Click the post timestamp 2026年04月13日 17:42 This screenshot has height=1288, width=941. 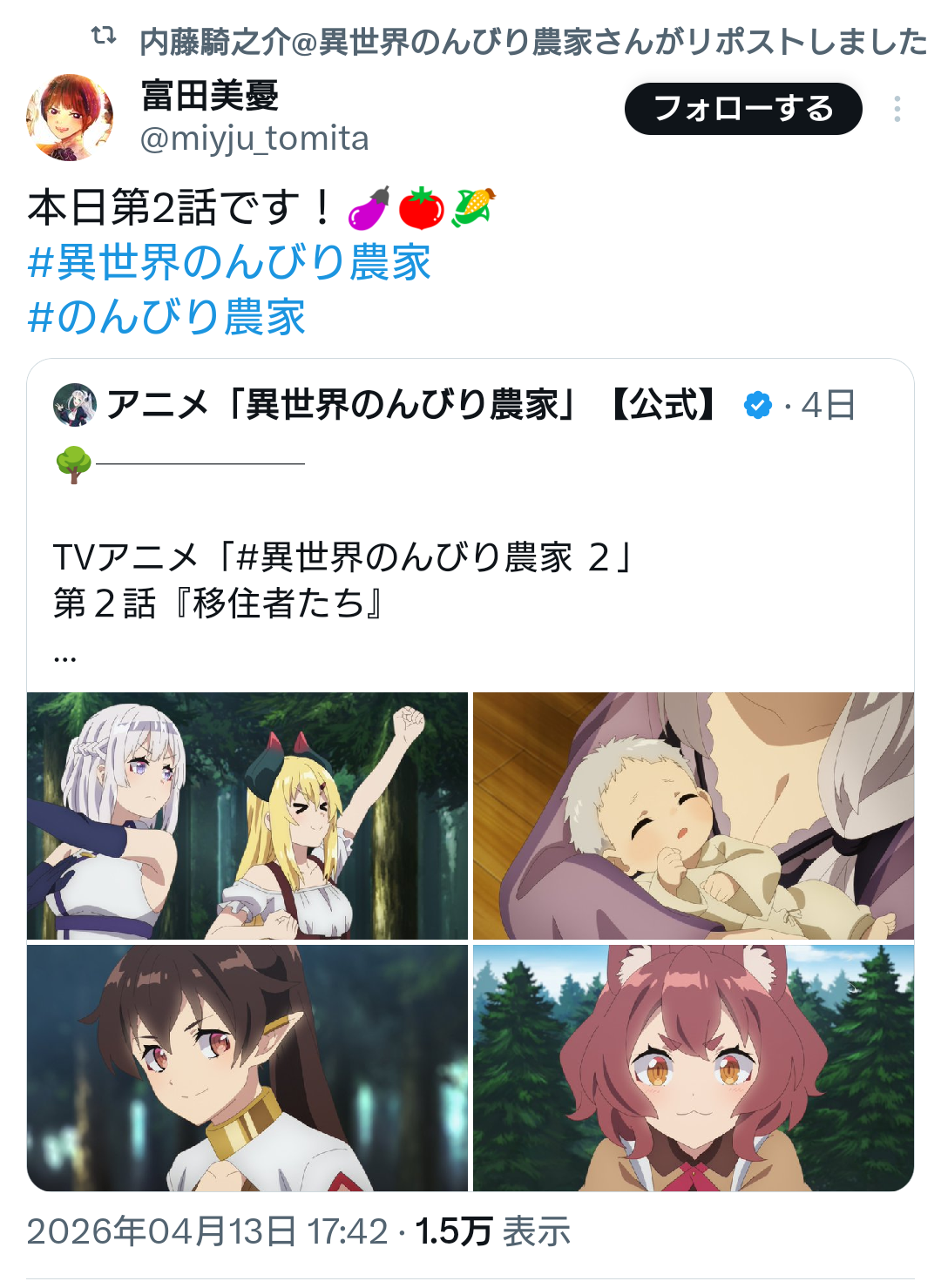pos(207,1231)
